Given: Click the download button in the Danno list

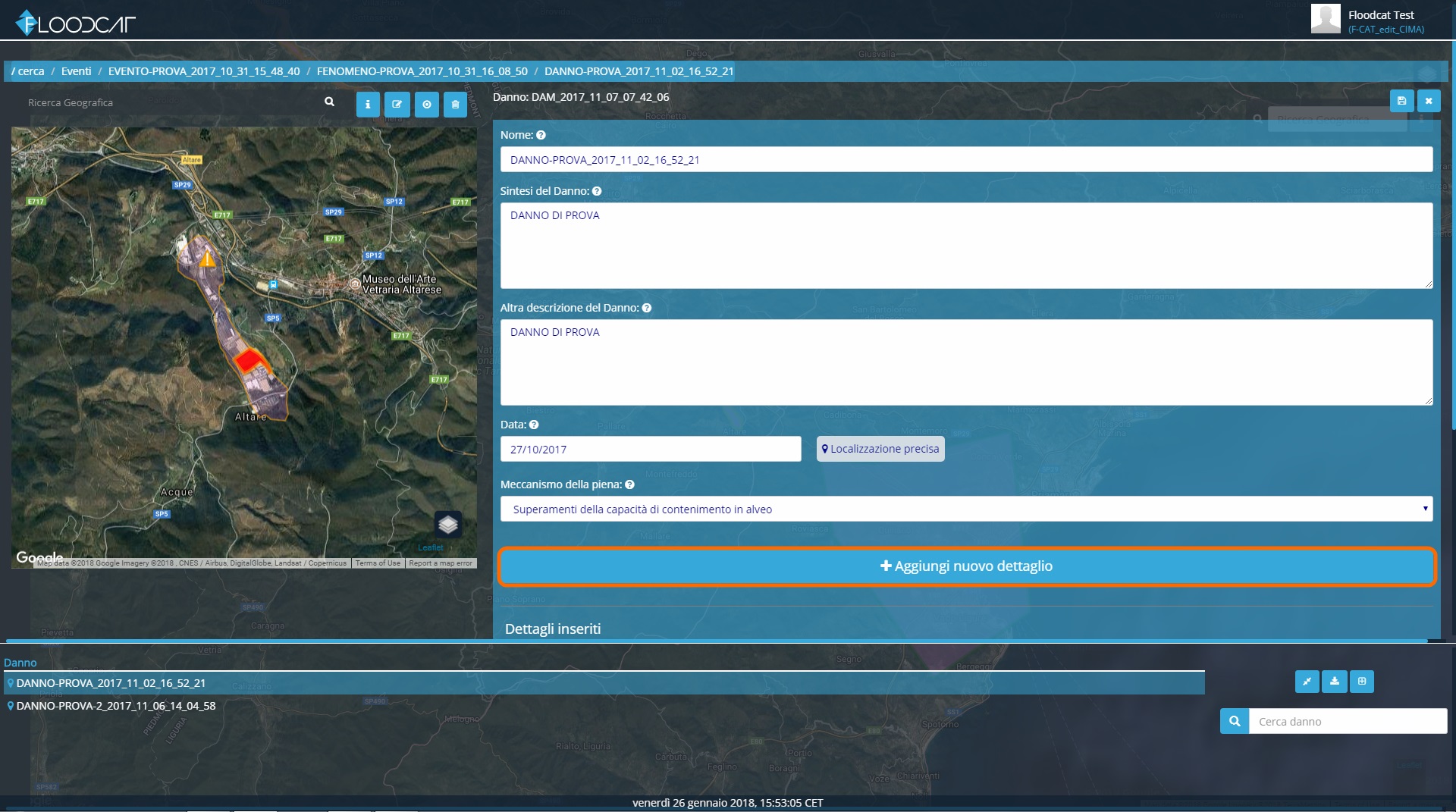Looking at the screenshot, I should coord(1335,681).
